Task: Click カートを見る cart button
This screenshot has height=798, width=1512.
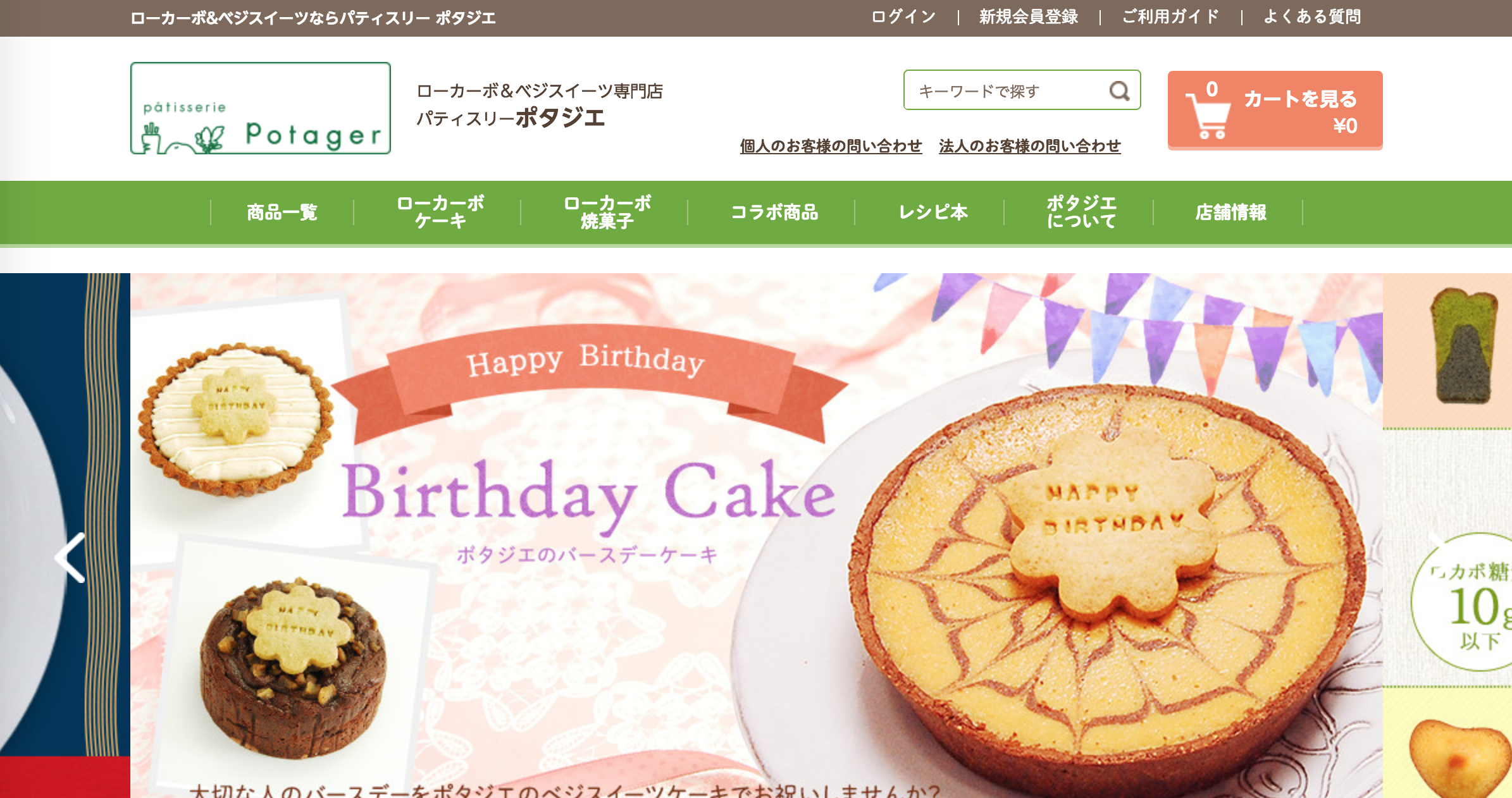Action: pyautogui.click(x=1275, y=110)
